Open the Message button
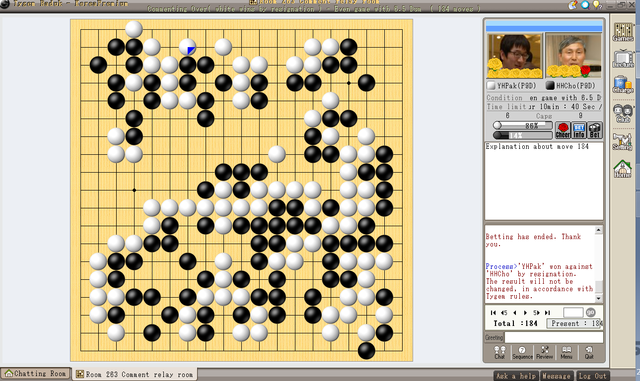The height and width of the screenshot is (381, 640). pyautogui.click(x=556, y=376)
